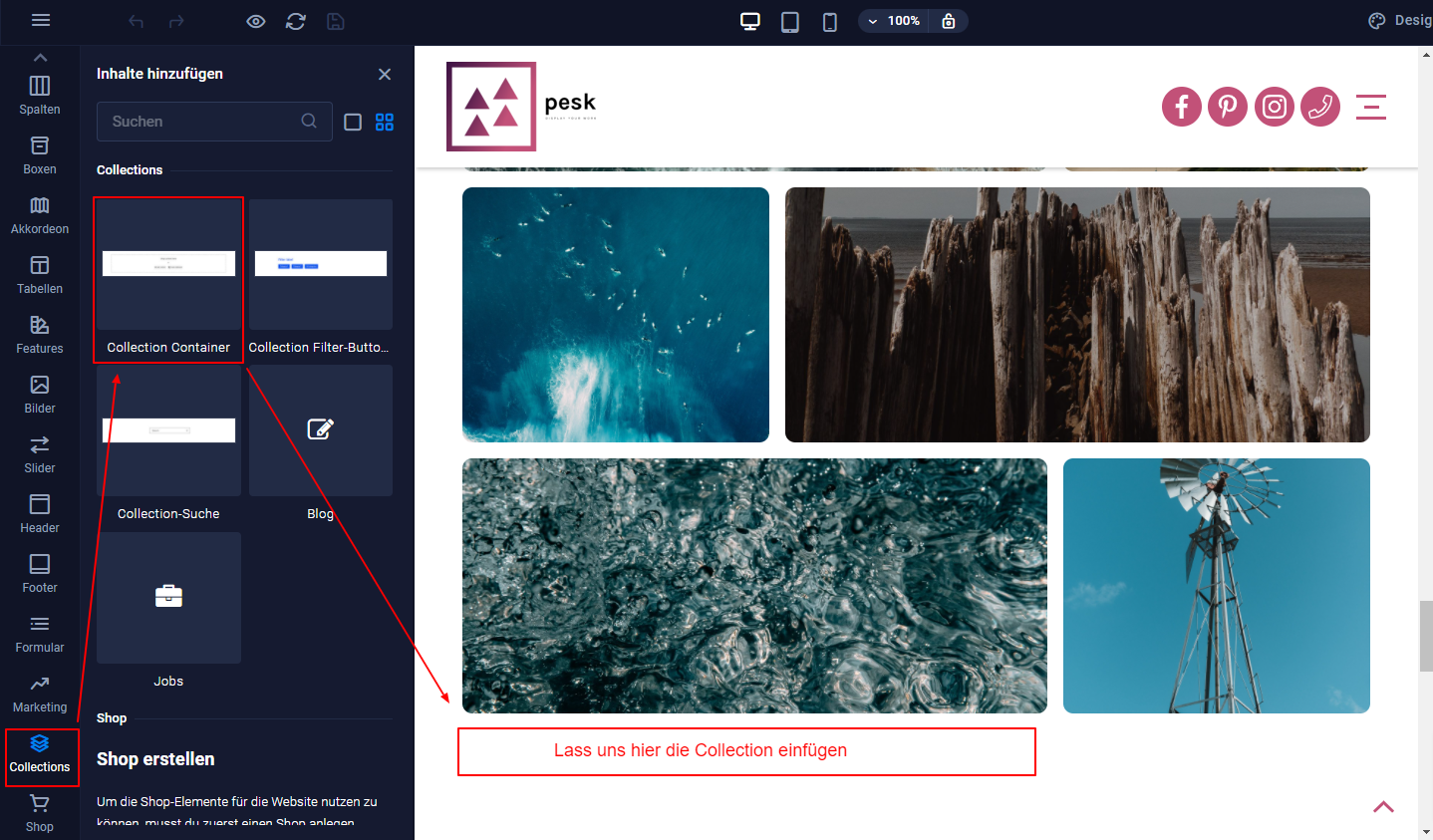Screen dimensions: 1433x840
Task: Open the Shop category in sidebar
Action: click(40, 813)
